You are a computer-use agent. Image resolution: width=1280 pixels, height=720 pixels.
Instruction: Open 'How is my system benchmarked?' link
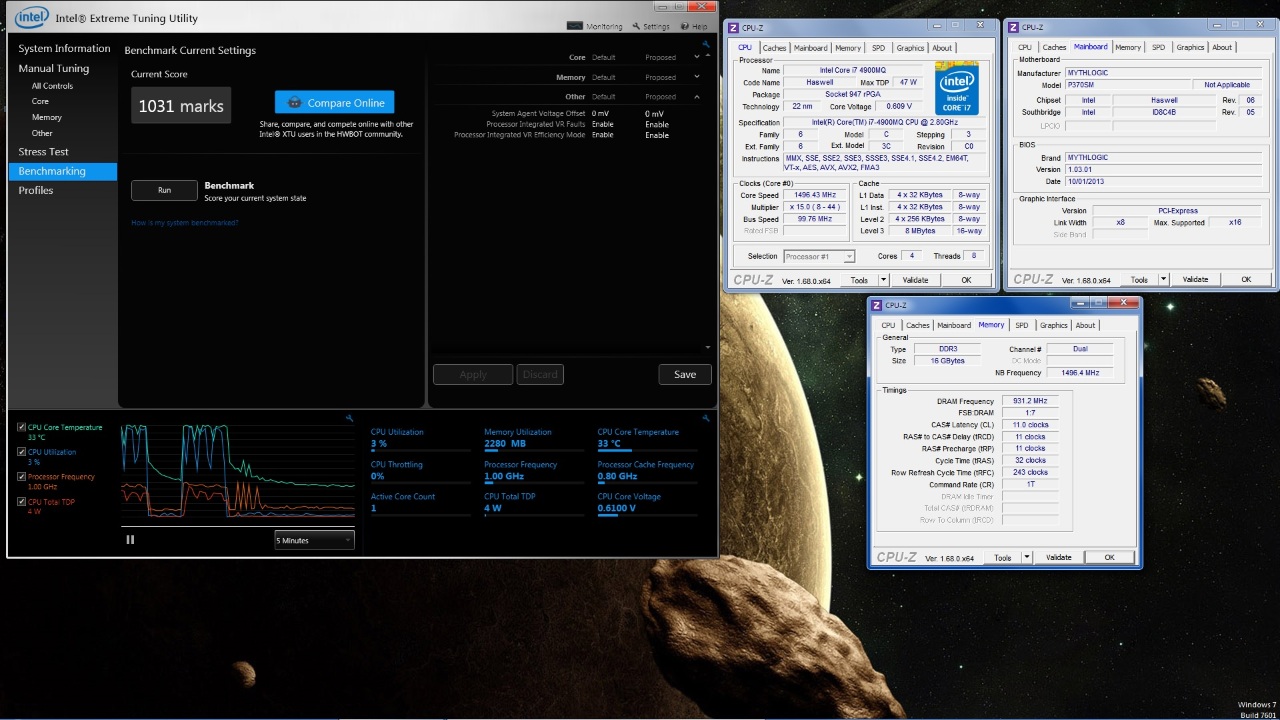coord(185,223)
